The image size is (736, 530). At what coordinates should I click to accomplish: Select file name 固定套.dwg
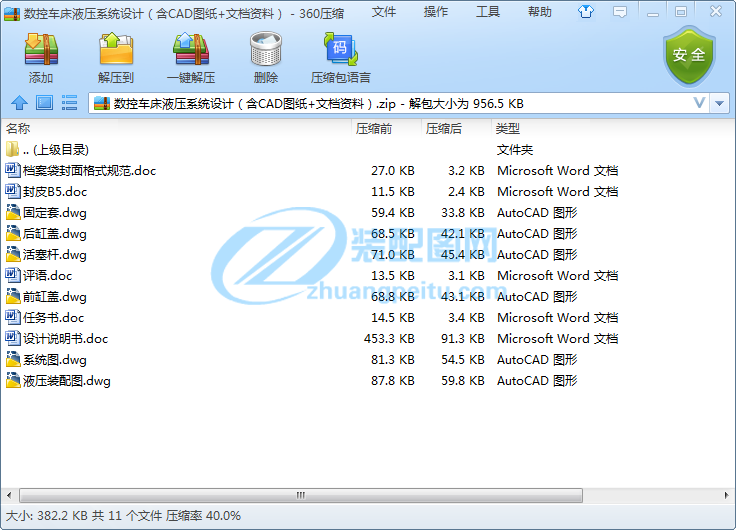pos(55,213)
